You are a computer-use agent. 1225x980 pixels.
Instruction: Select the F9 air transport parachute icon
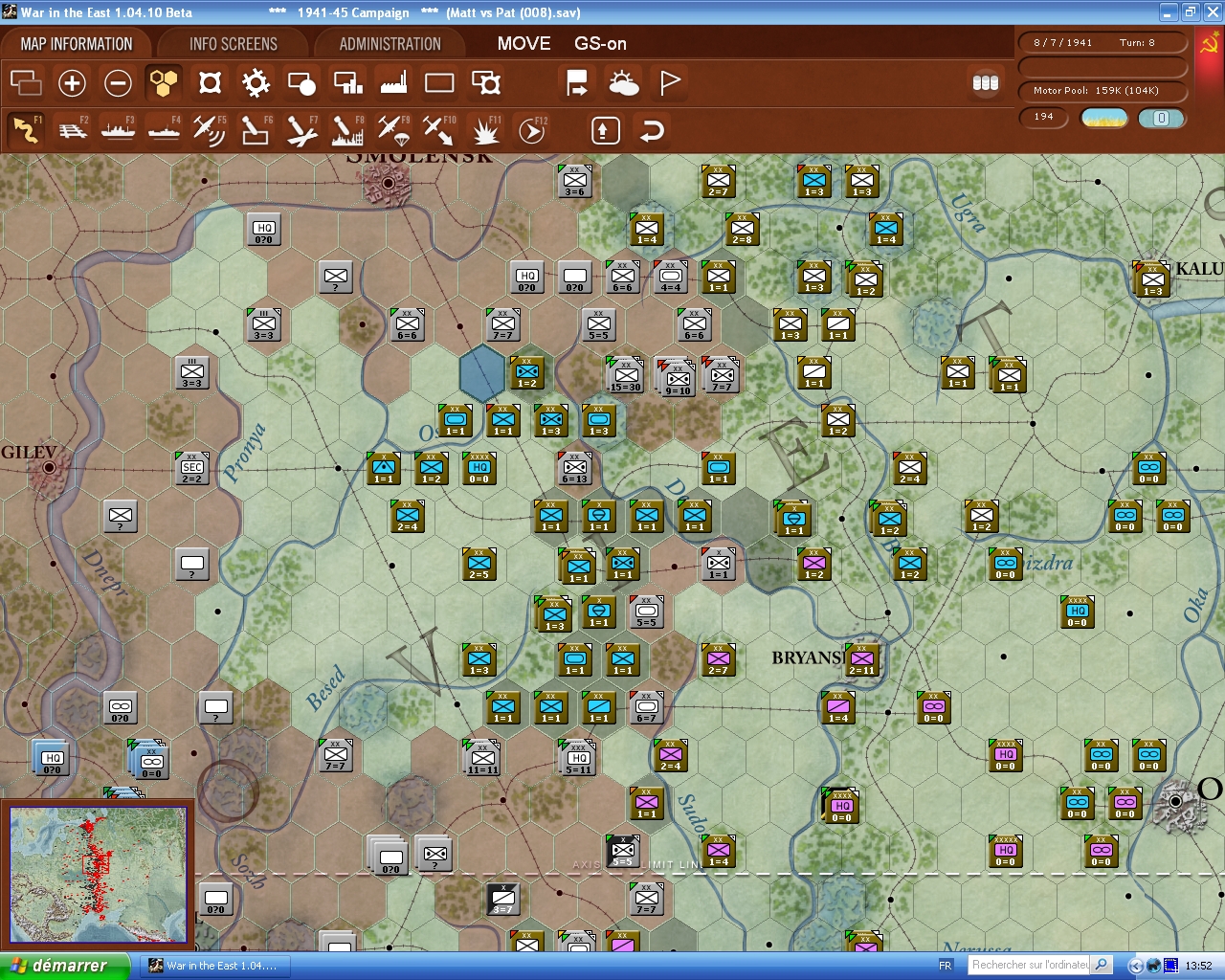tap(393, 130)
